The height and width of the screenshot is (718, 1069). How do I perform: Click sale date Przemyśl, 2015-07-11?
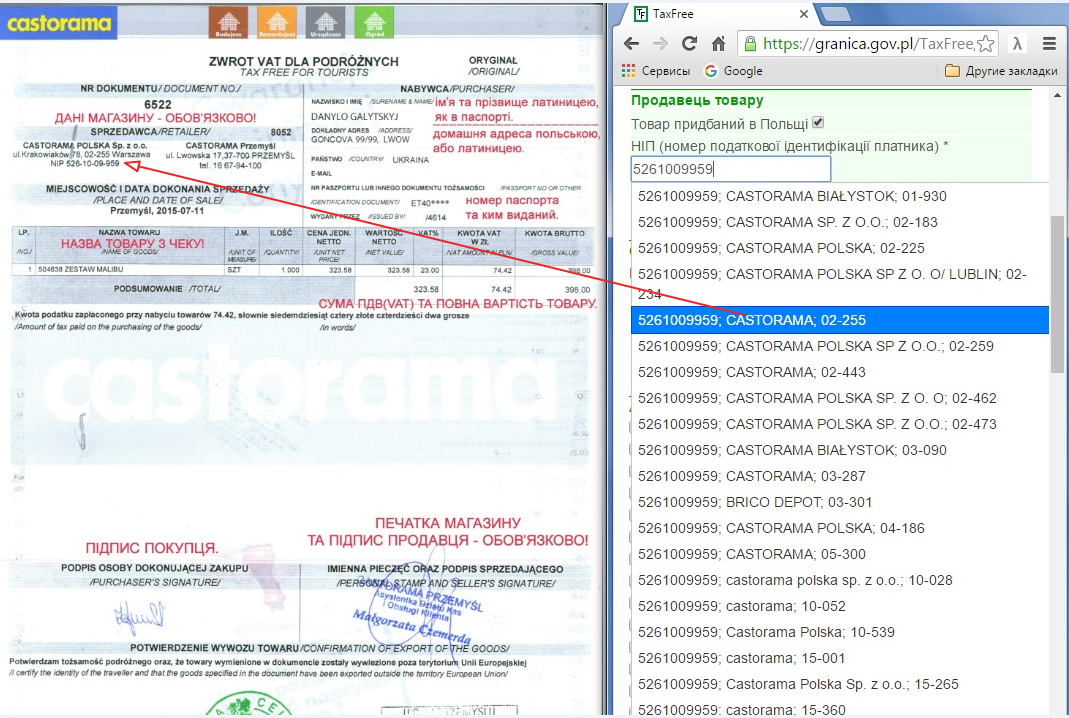pyautogui.click(x=157, y=211)
